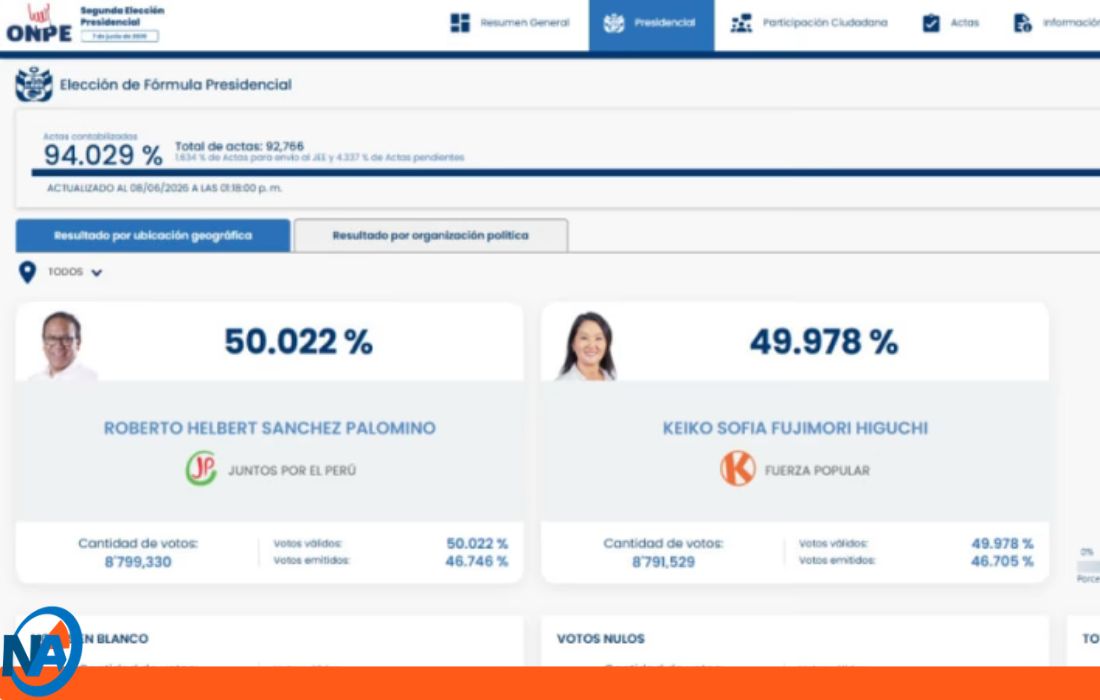Screen dimensions: 1100x700
Task: Click the actas contabilizadas progress bar
Action: (565, 172)
